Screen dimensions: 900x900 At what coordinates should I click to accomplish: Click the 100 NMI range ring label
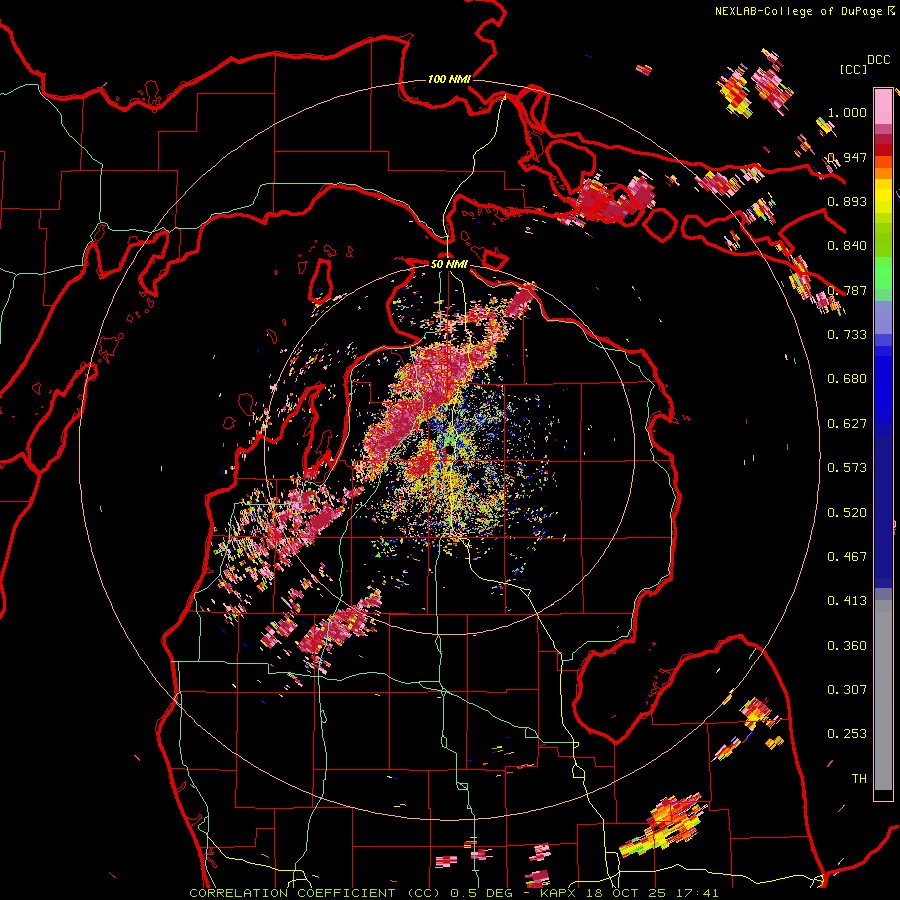pyautogui.click(x=449, y=79)
